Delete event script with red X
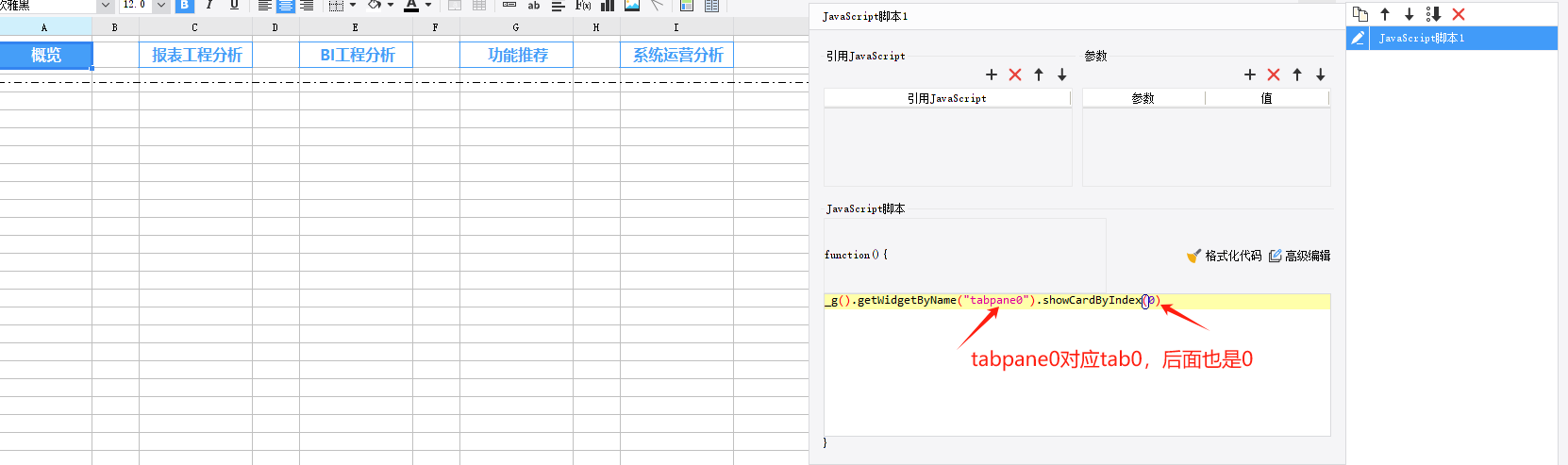This screenshot has height=465, width=1568. 1459,14
